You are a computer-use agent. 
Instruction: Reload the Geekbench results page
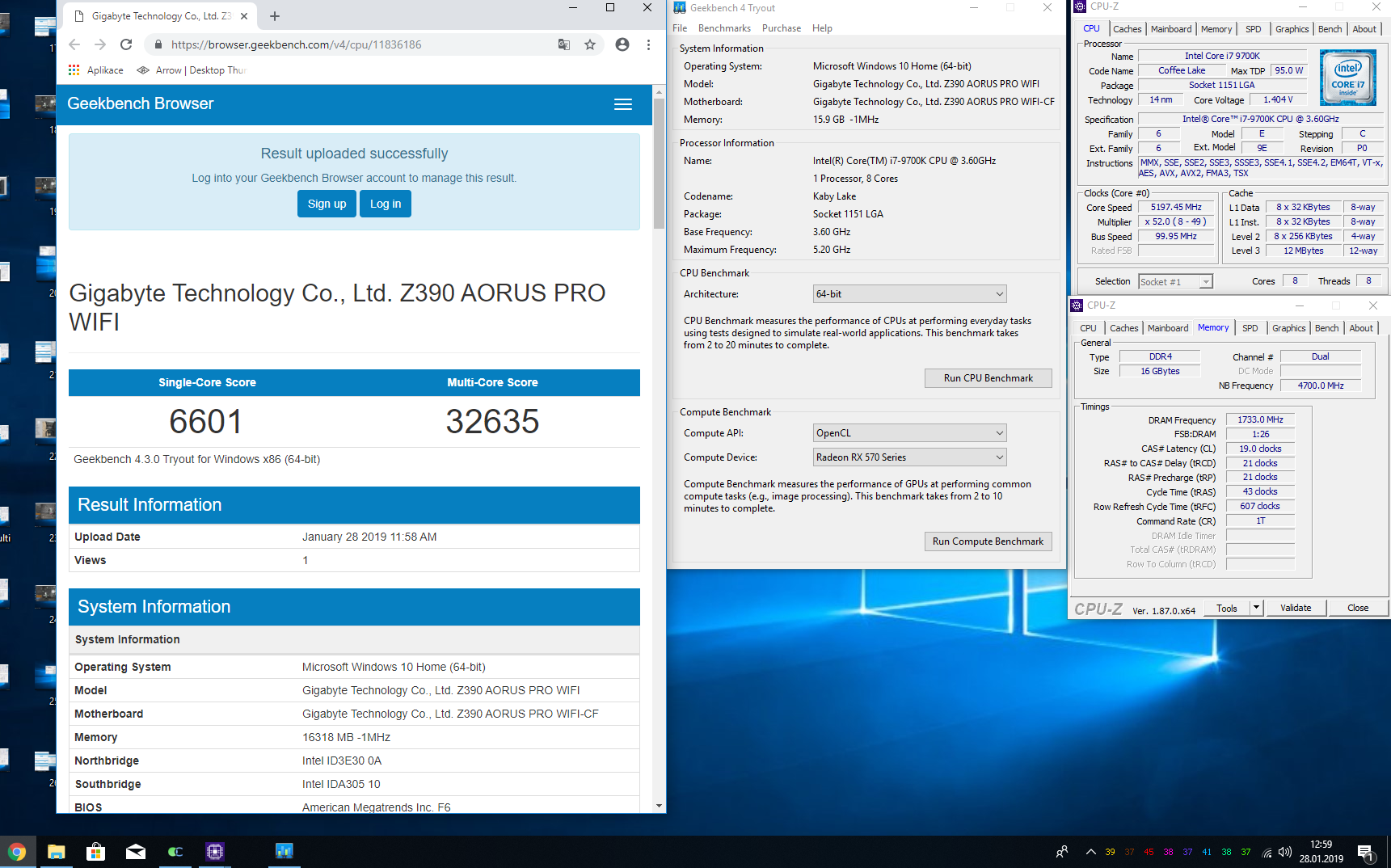(126, 44)
